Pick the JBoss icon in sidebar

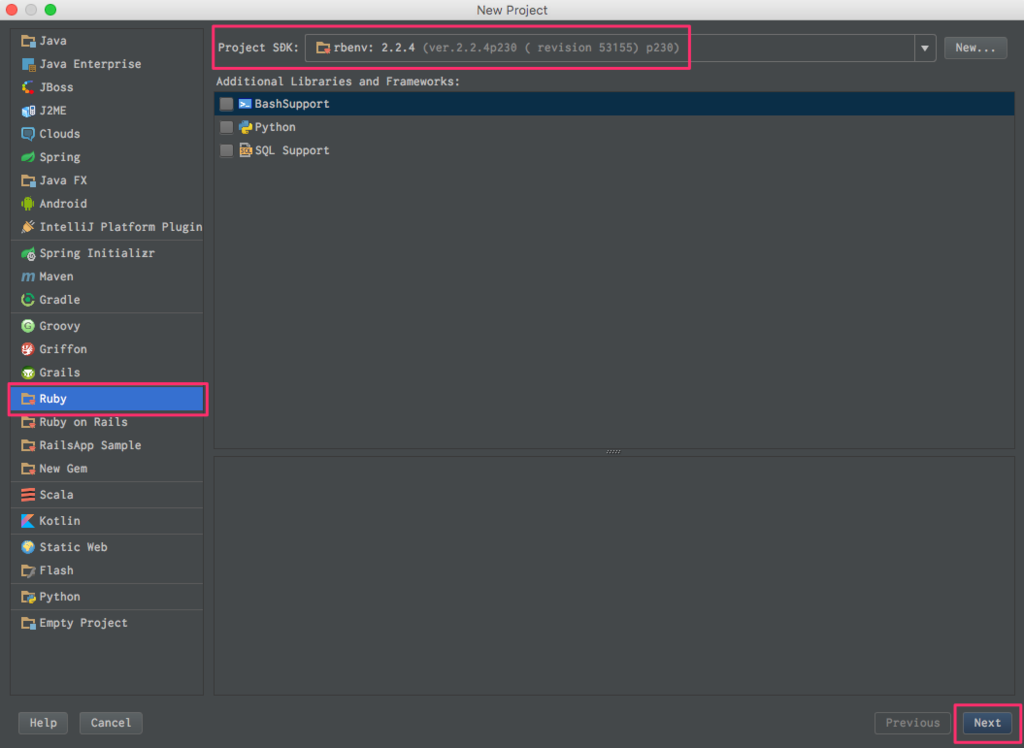[28, 88]
